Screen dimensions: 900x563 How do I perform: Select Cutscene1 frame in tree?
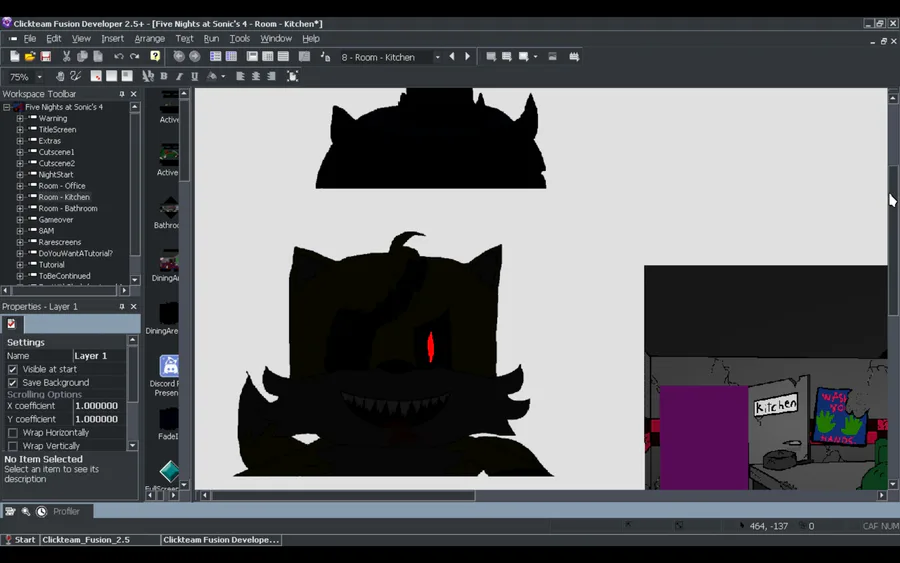click(x=56, y=152)
